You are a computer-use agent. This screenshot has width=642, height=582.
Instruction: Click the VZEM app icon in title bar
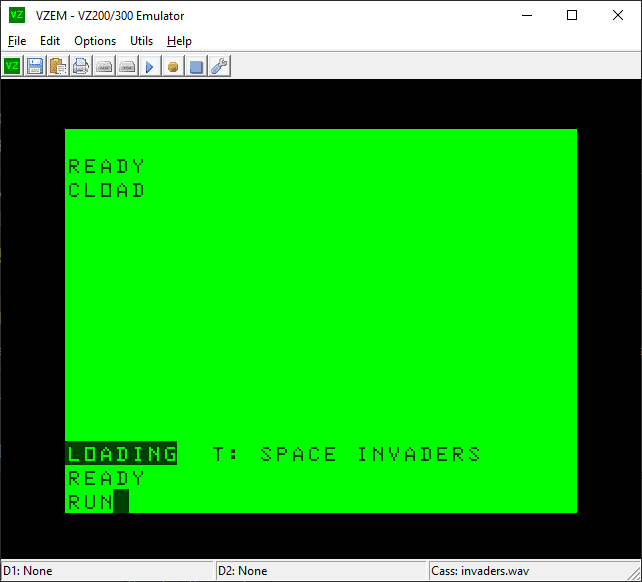pos(17,16)
